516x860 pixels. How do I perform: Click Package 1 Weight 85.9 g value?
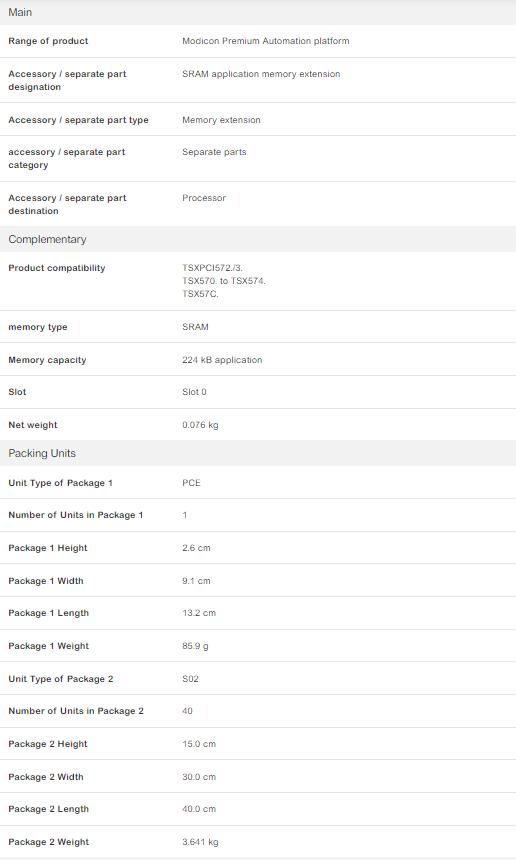[x=195, y=646]
